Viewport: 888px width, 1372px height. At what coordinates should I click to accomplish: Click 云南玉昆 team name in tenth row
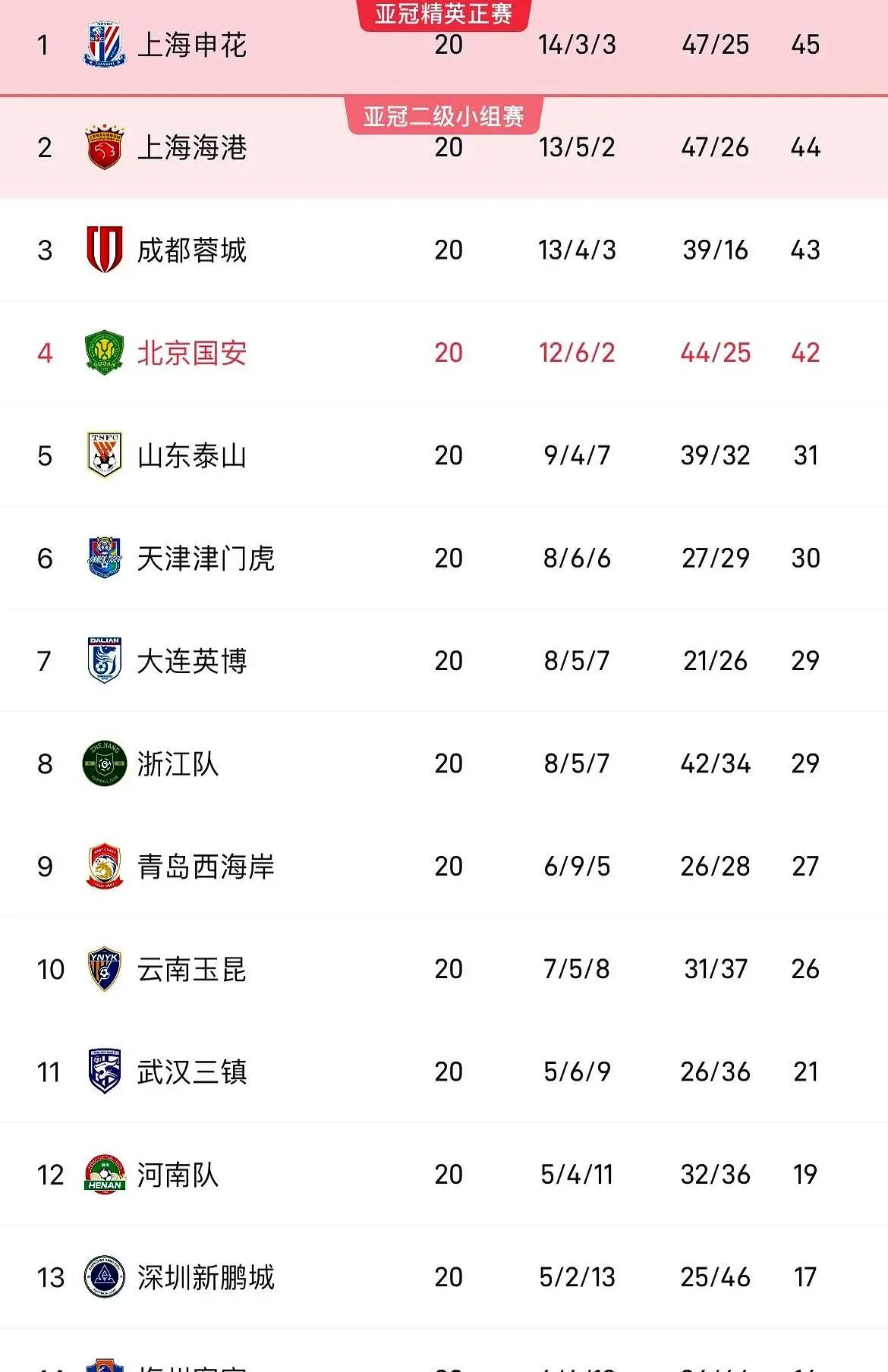(192, 969)
